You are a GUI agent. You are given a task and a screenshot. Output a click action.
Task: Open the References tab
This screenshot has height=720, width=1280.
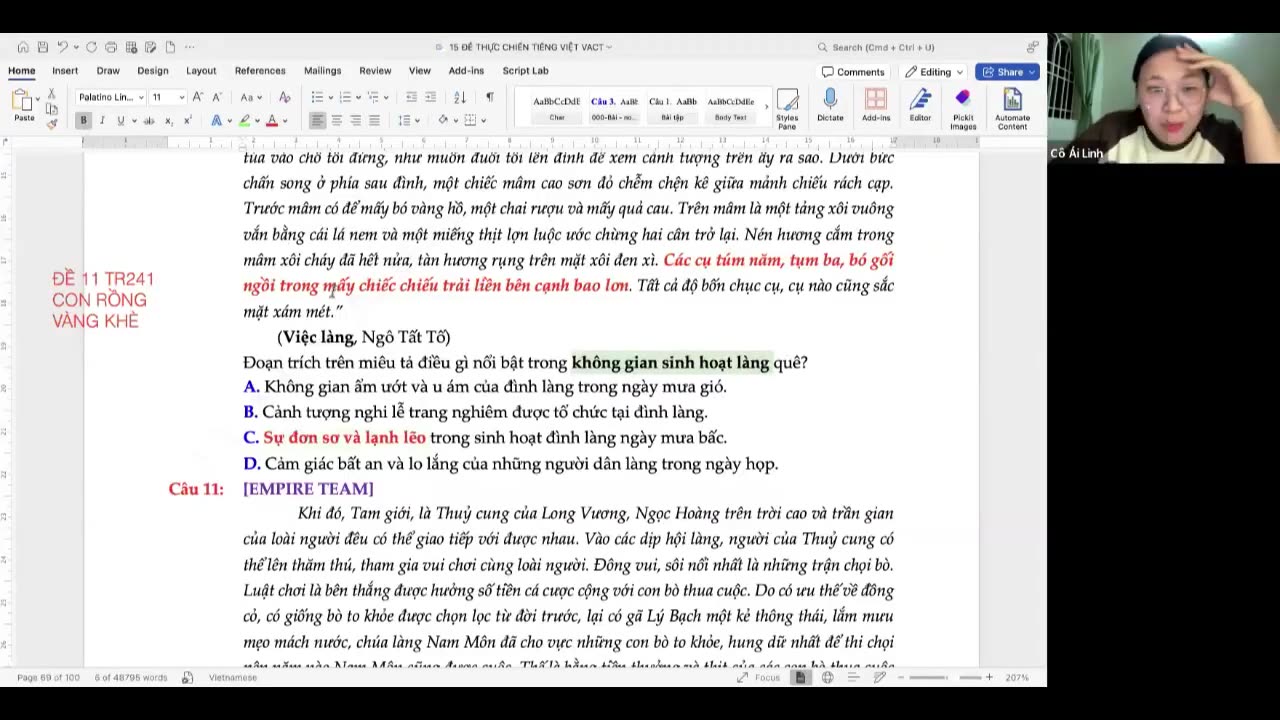tap(260, 71)
